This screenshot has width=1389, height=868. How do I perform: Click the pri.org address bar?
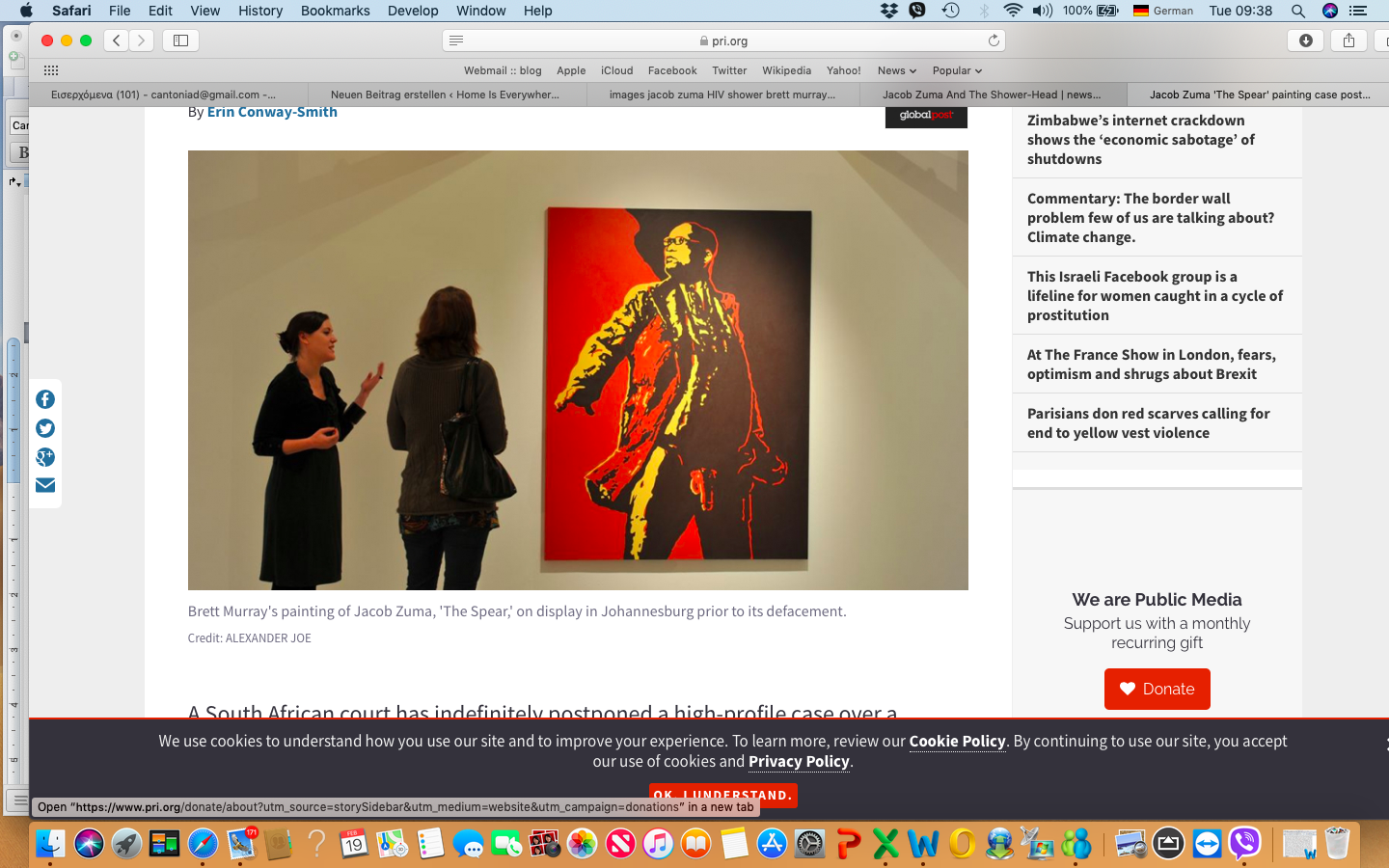coord(723,41)
